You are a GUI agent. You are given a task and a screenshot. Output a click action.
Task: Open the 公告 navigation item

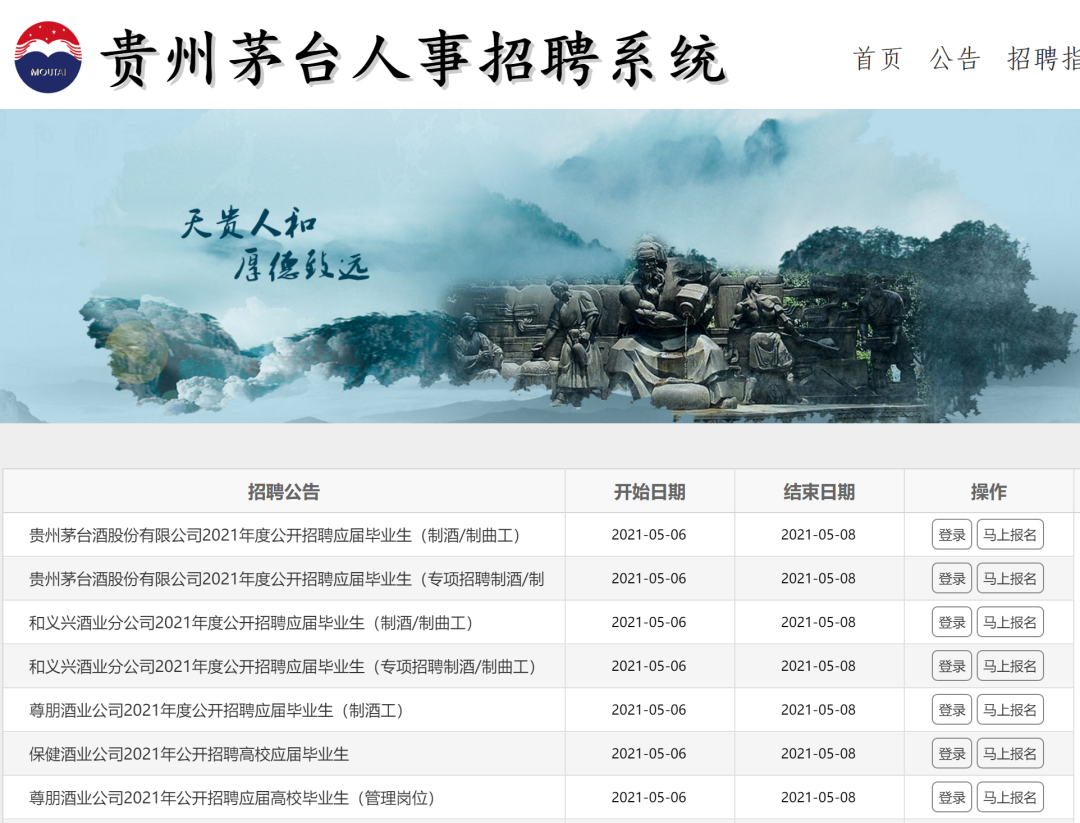pos(955,59)
